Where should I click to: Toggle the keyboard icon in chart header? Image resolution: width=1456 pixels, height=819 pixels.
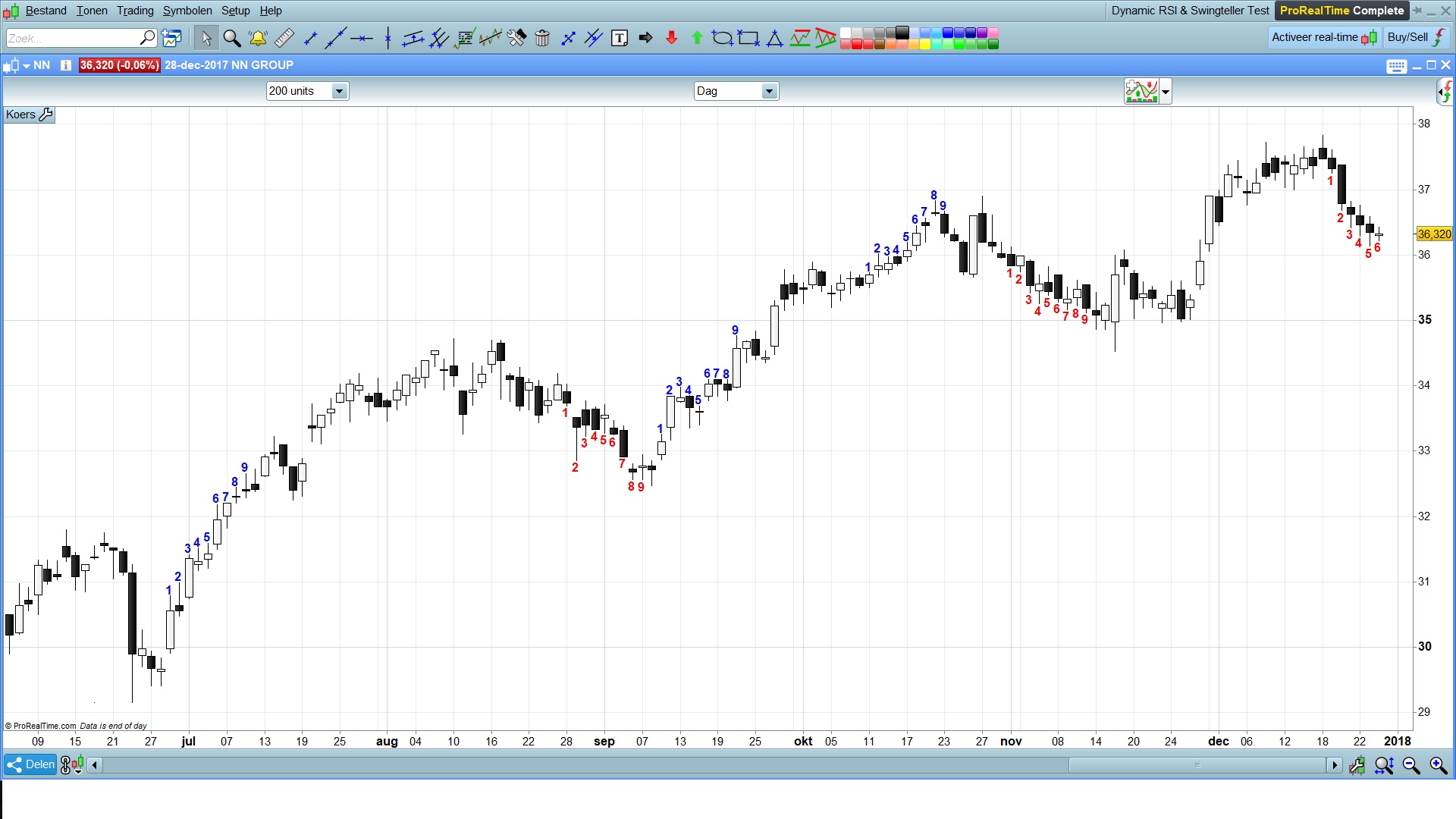(x=1396, y=66)
